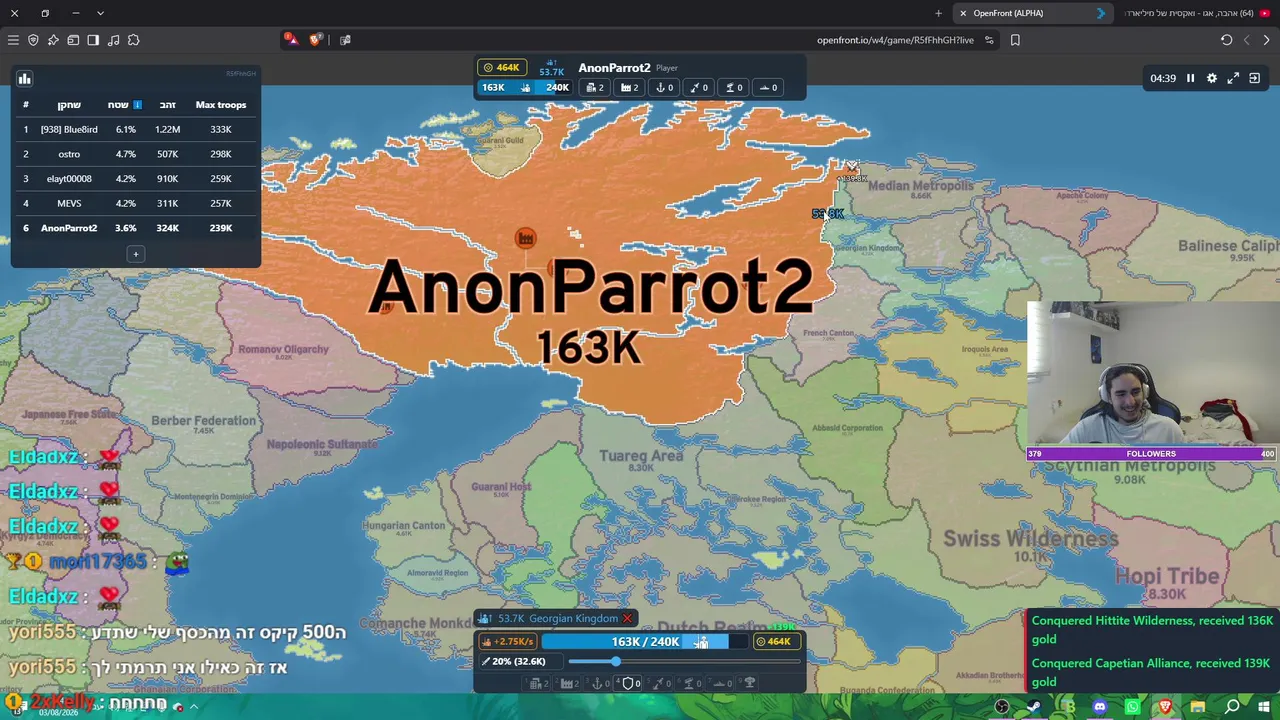
Task: Cancel the Georgian Kingdom attack
Action: point(627,618)
